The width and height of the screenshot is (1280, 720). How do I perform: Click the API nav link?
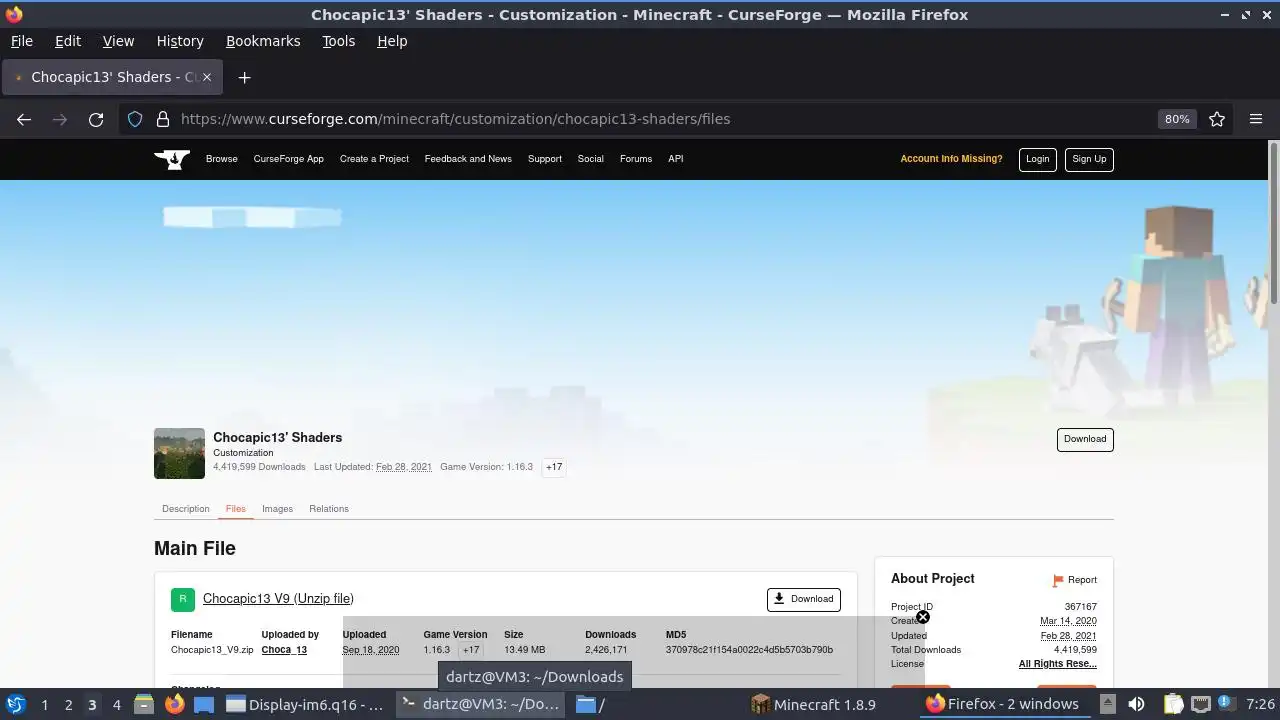[676, 159]
